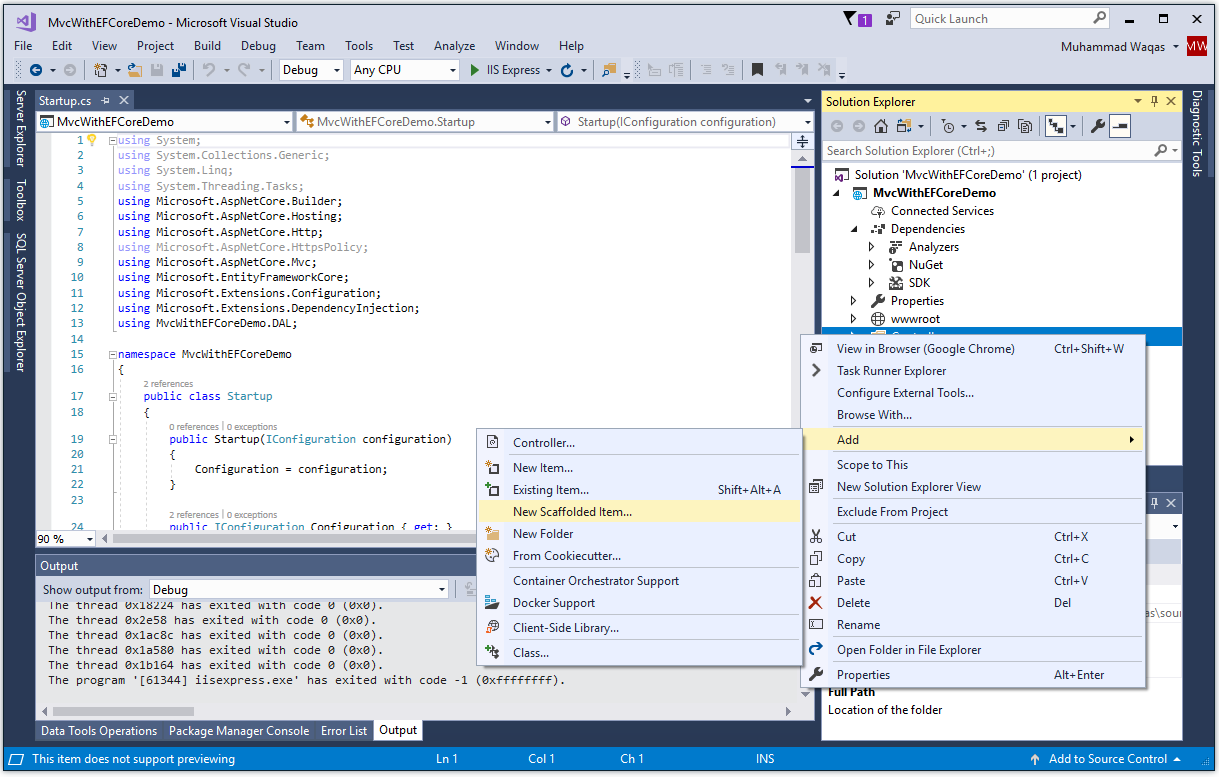Open the notifications flag icon
1219x777 pixels.
tap(851, 18)
